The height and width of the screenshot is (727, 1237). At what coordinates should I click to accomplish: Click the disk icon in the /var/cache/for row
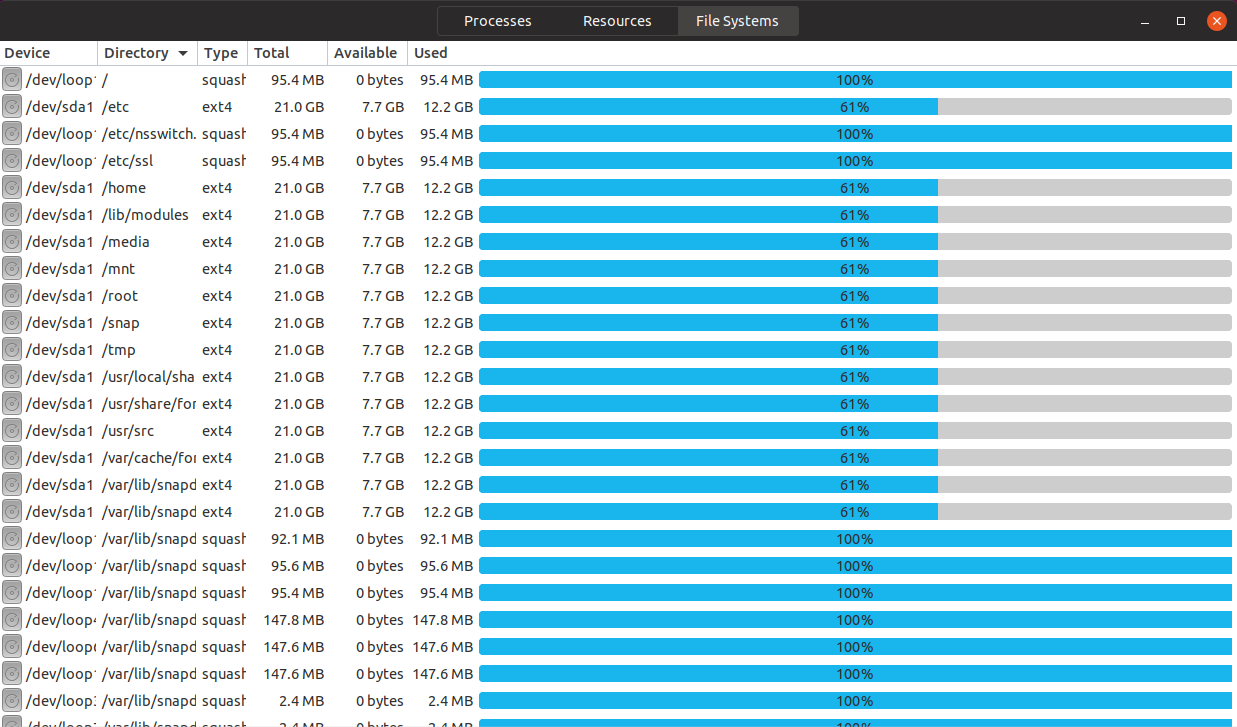point(12,458)
